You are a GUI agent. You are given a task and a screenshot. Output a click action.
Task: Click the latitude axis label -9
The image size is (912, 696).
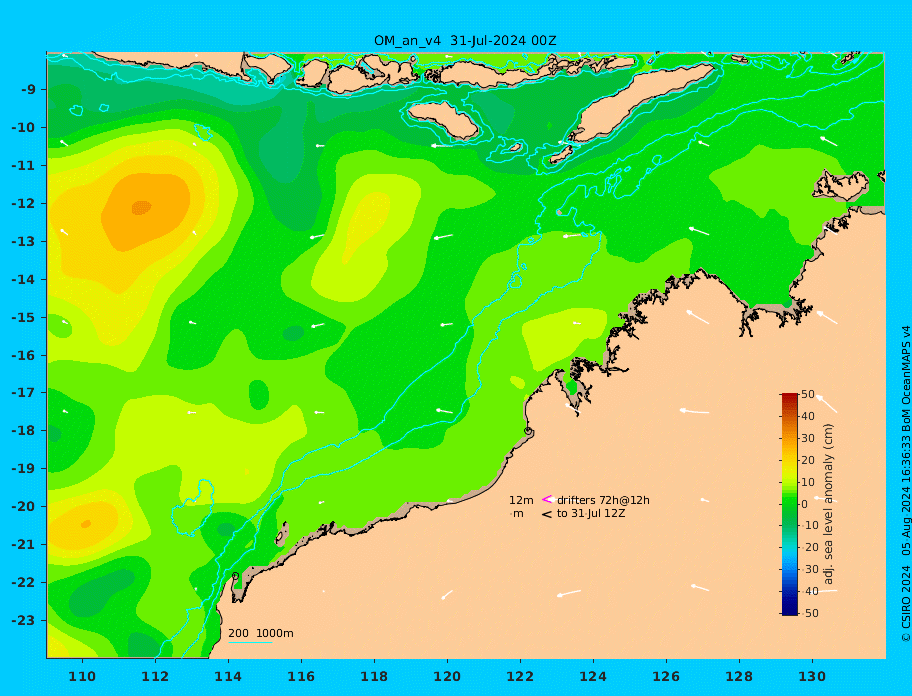point(28,90)
